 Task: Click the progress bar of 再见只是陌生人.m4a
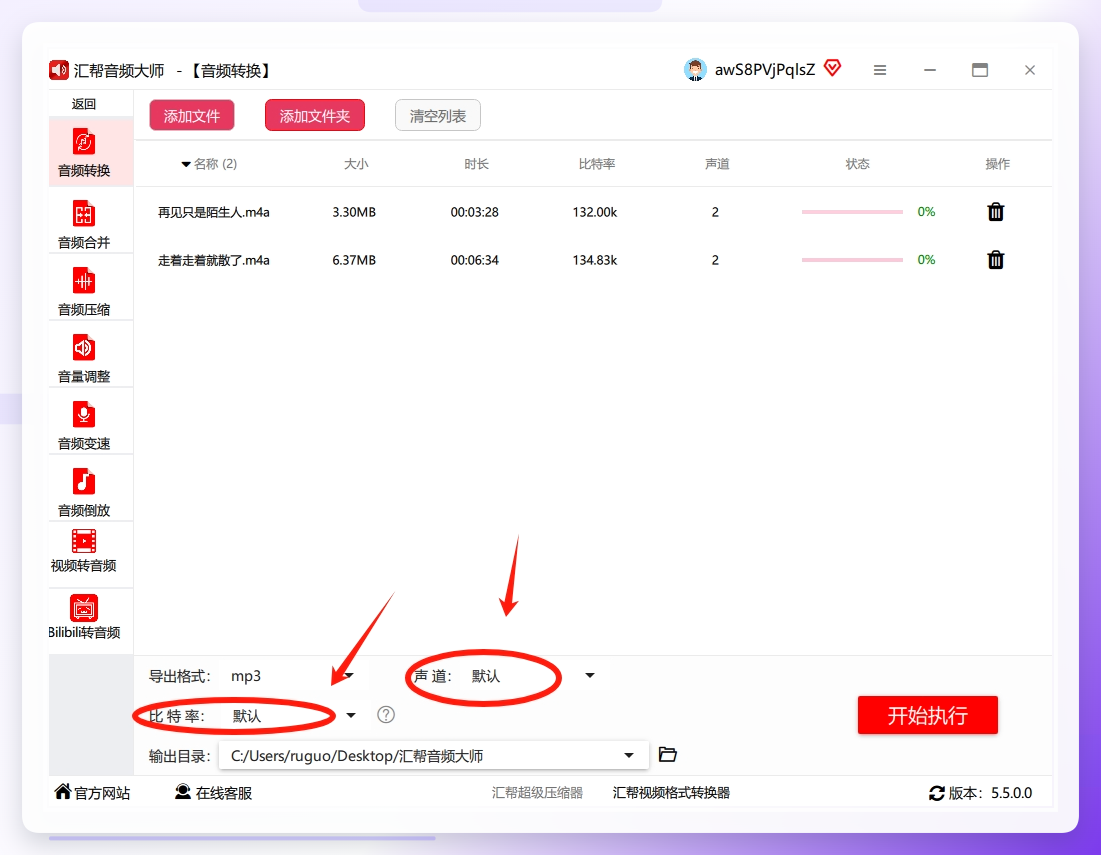(x=852, y=211)
